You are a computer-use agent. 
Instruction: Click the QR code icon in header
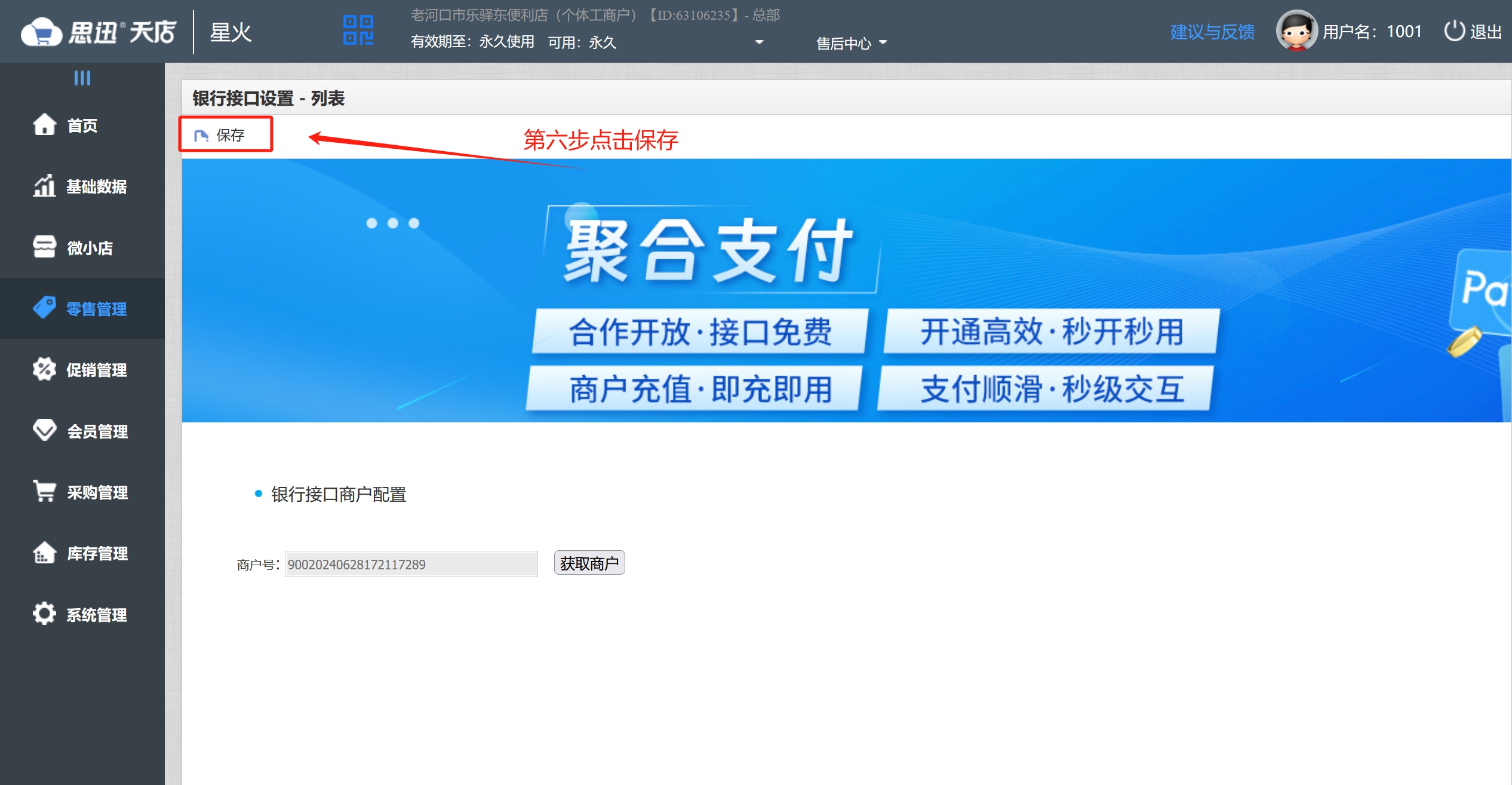click(x=358, y=30)
